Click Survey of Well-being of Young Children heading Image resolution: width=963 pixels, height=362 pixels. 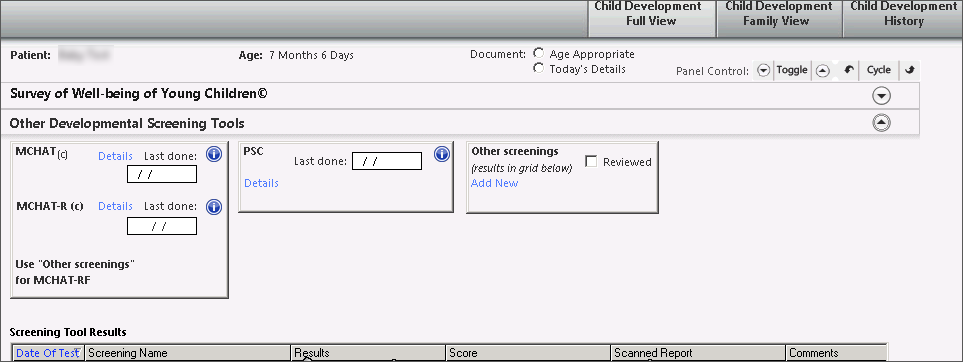139,94
